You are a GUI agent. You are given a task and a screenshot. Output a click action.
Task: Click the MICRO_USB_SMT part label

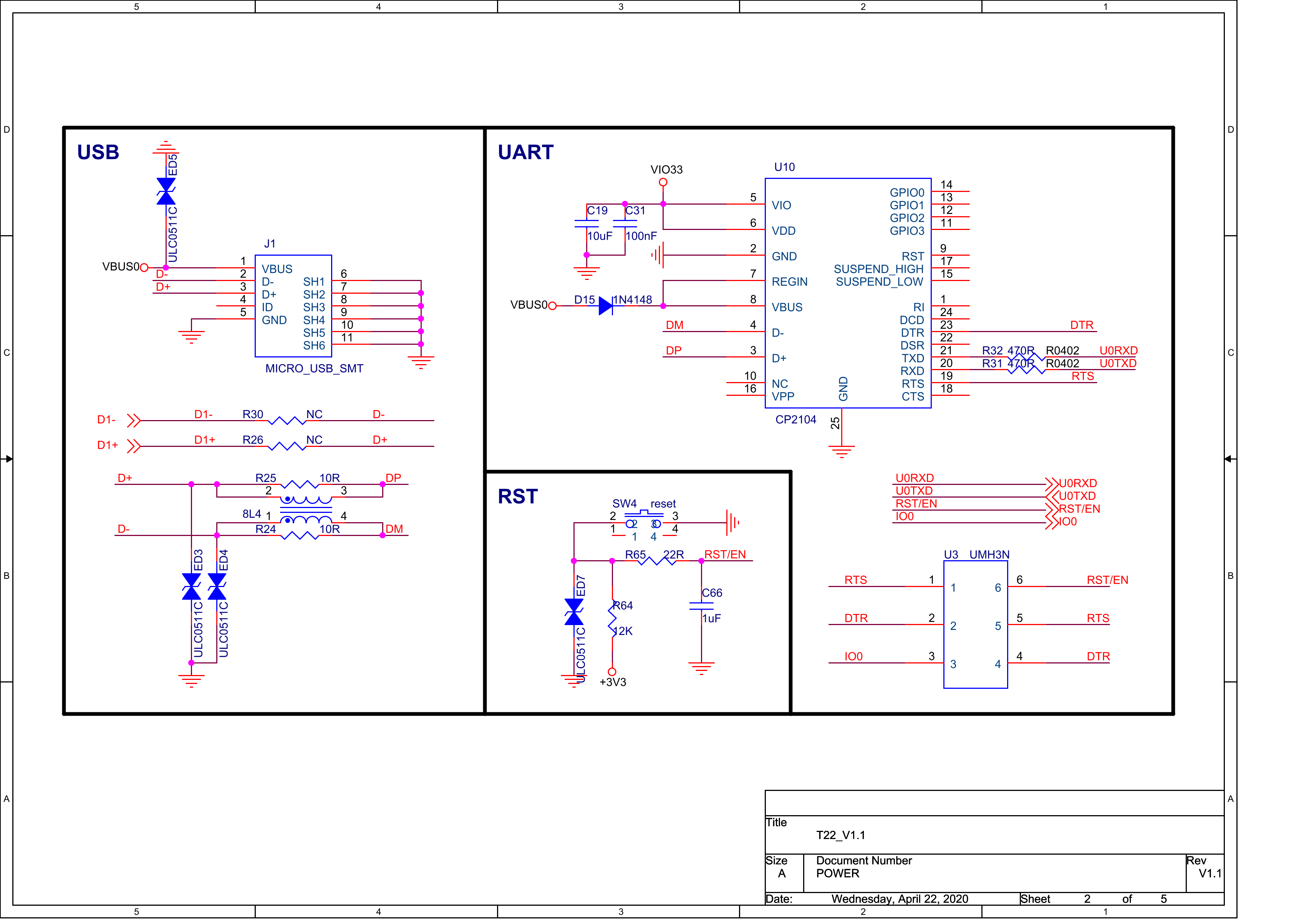tap(314, 368)
